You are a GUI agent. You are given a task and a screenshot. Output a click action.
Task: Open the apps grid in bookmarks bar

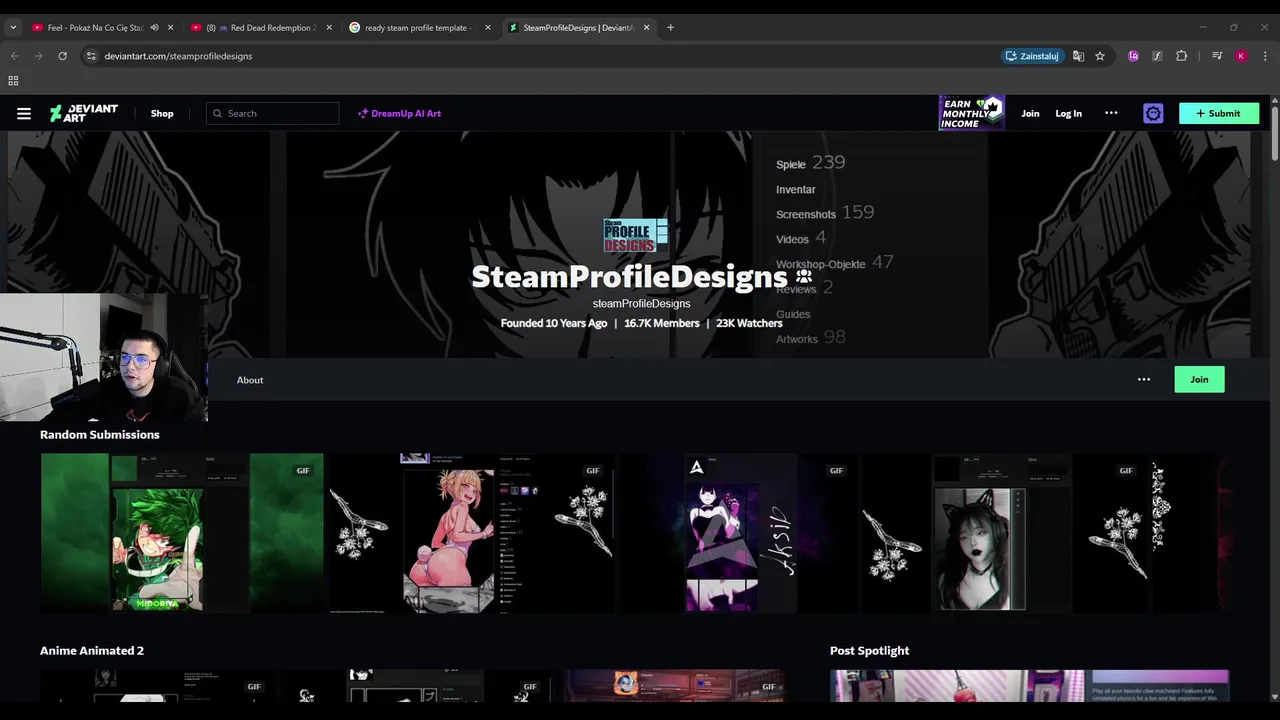pos(13,80)
